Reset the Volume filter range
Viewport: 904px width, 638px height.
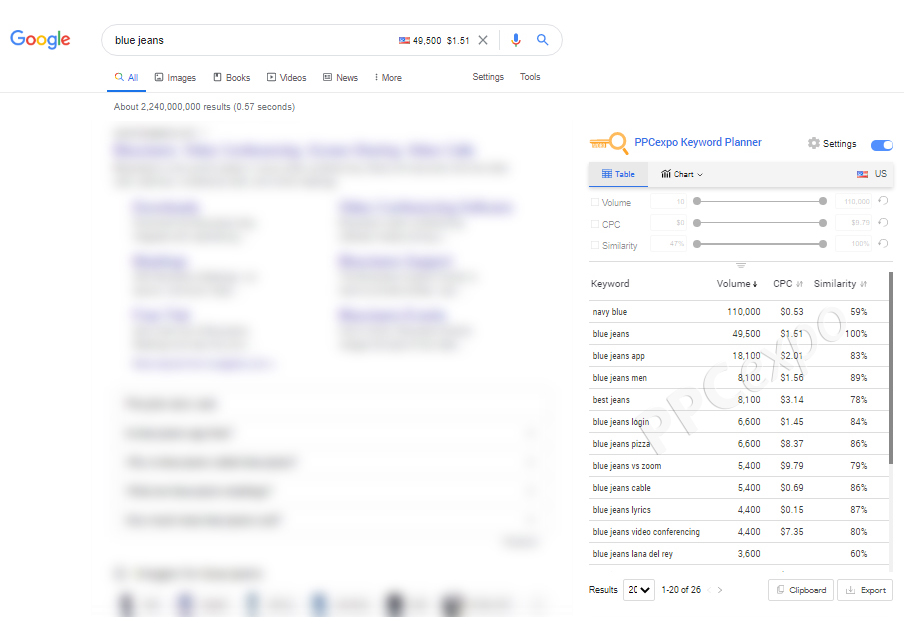(883, 201)
